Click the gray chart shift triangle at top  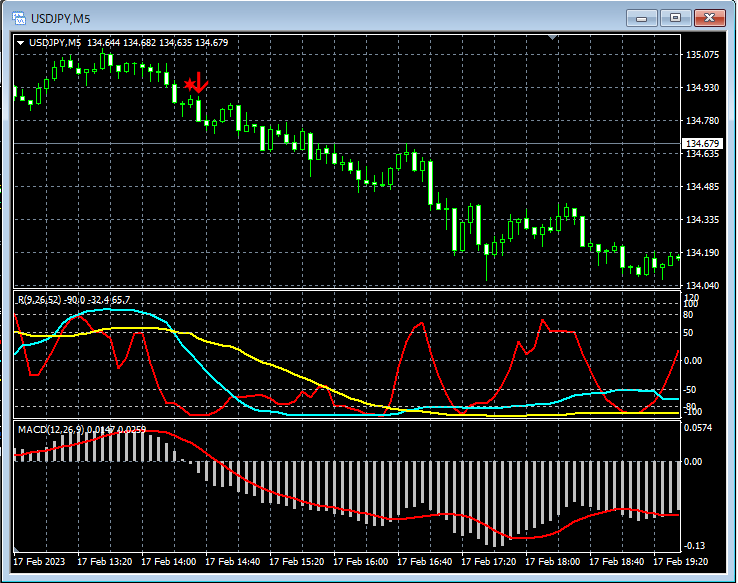(553, 39)
